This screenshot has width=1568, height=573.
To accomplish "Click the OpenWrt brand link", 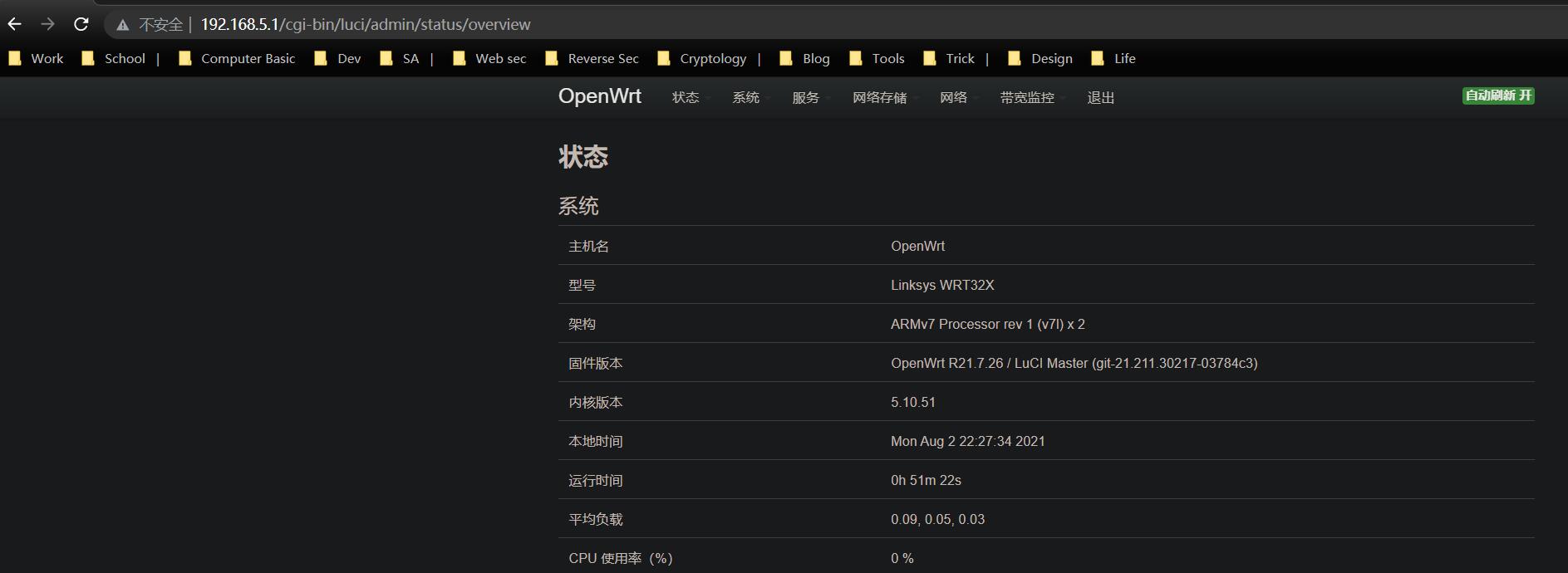I will pyautogui.click(x=600, y=96).
